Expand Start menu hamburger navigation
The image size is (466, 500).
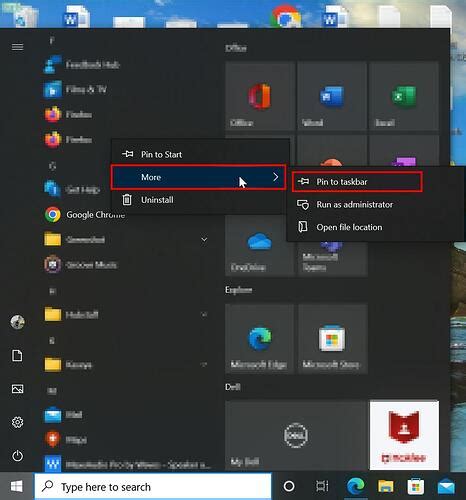click(x=18, y=47)
